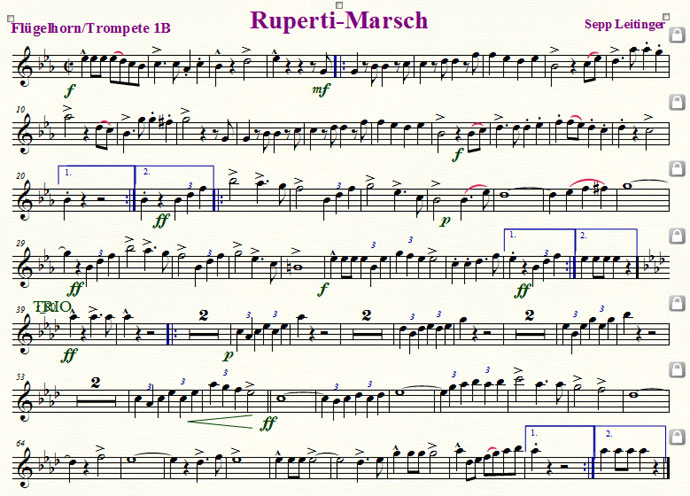Toggle the lock icon for the system starting at measure 53

pyautogui.click(x=677, y=370)
